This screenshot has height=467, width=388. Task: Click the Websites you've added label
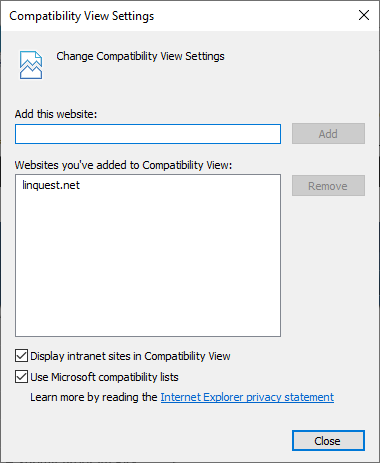pos(123,165)
